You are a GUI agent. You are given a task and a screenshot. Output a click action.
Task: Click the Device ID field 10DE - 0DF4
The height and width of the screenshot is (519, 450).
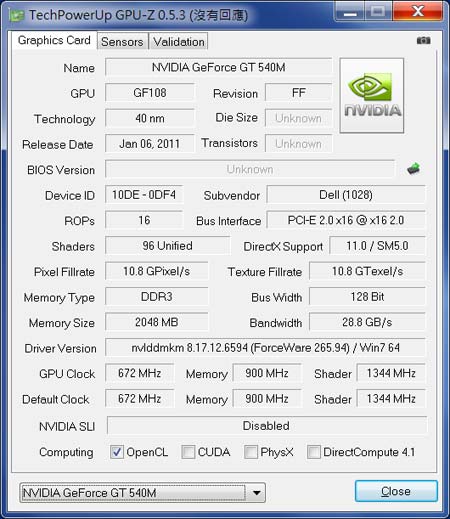[144, 195]
